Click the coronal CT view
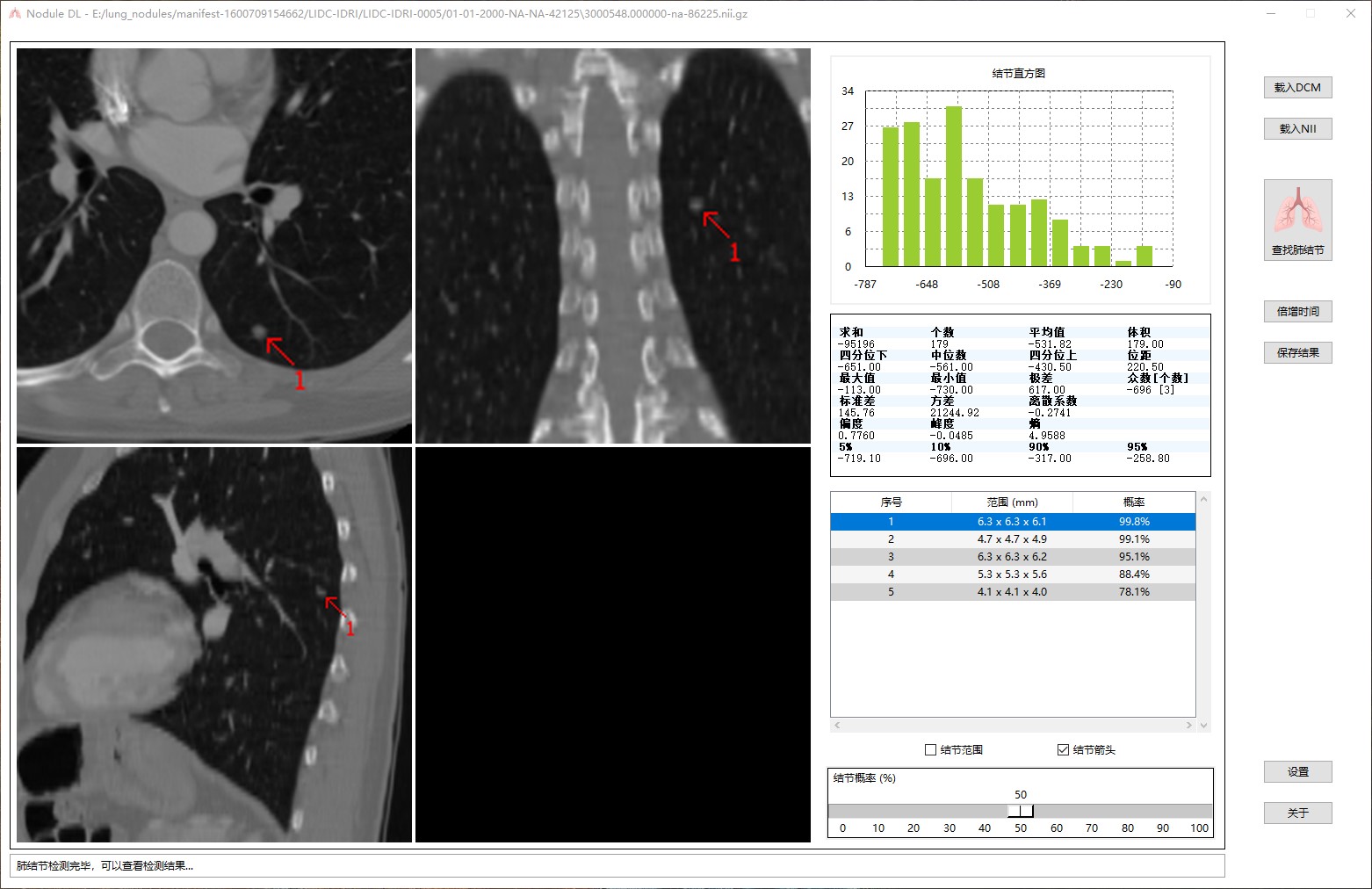1372x889 pixels. click(613, 245)
